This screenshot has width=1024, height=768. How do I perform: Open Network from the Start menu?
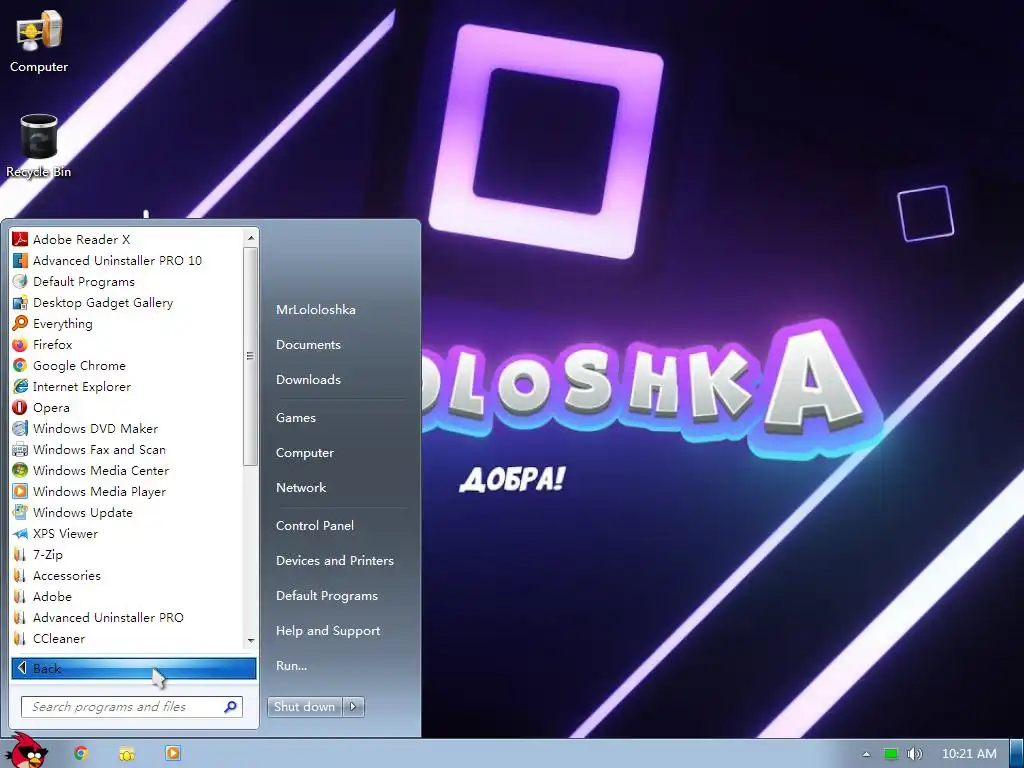pos(300,488)
